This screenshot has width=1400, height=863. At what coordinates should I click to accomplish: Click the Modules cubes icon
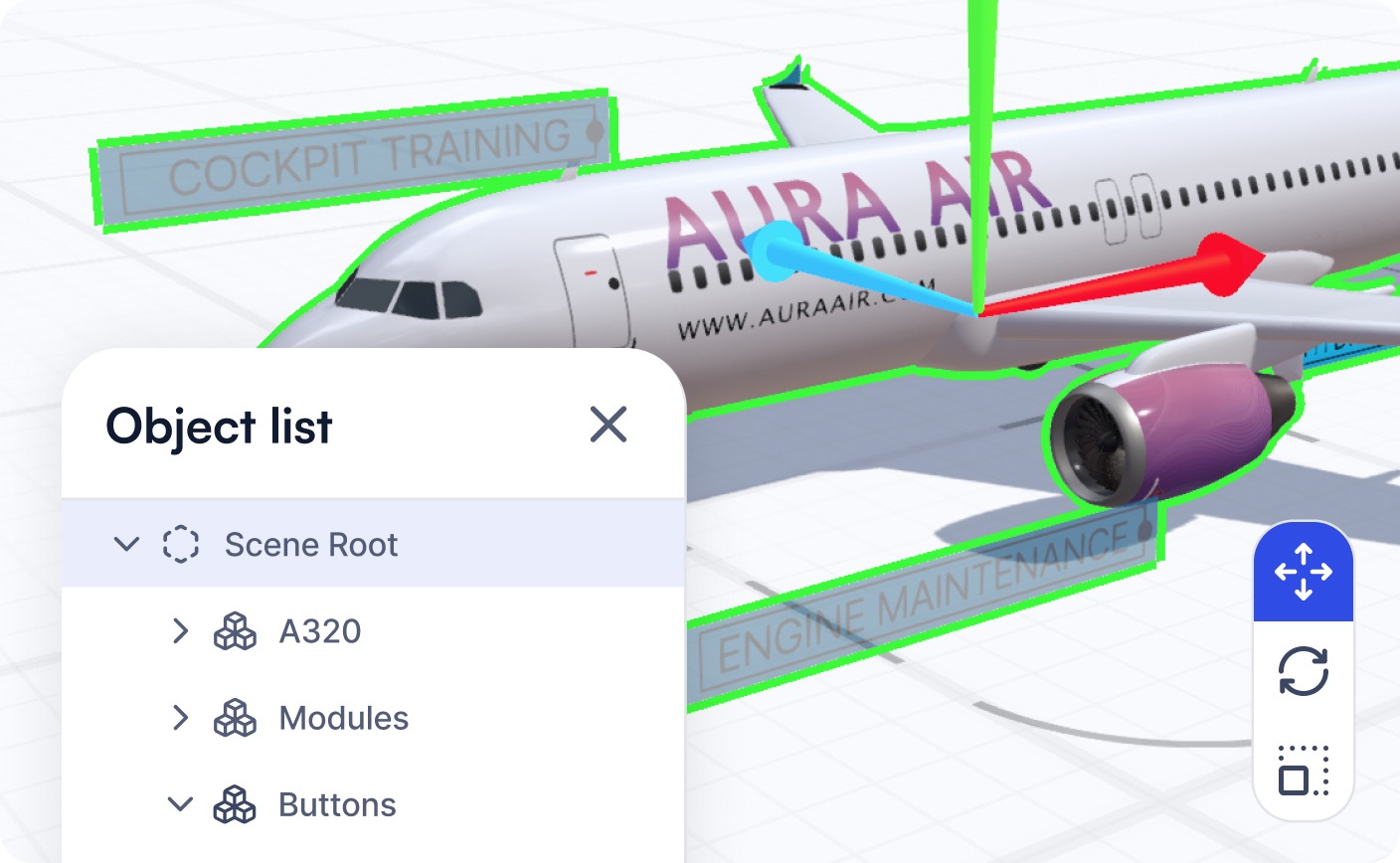[235, 718]
